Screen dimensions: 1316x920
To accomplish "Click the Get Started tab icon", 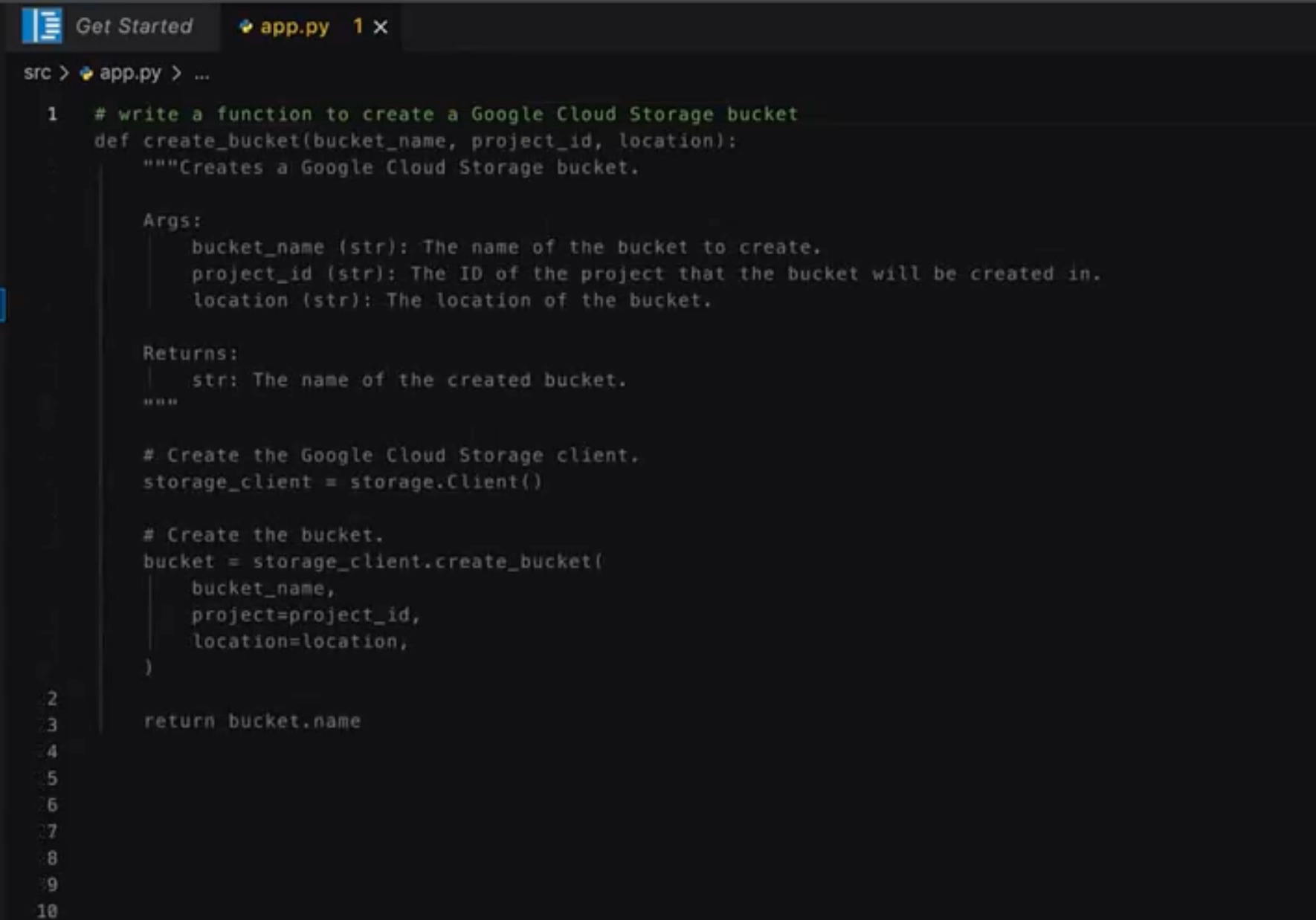I will coord(42,25).
